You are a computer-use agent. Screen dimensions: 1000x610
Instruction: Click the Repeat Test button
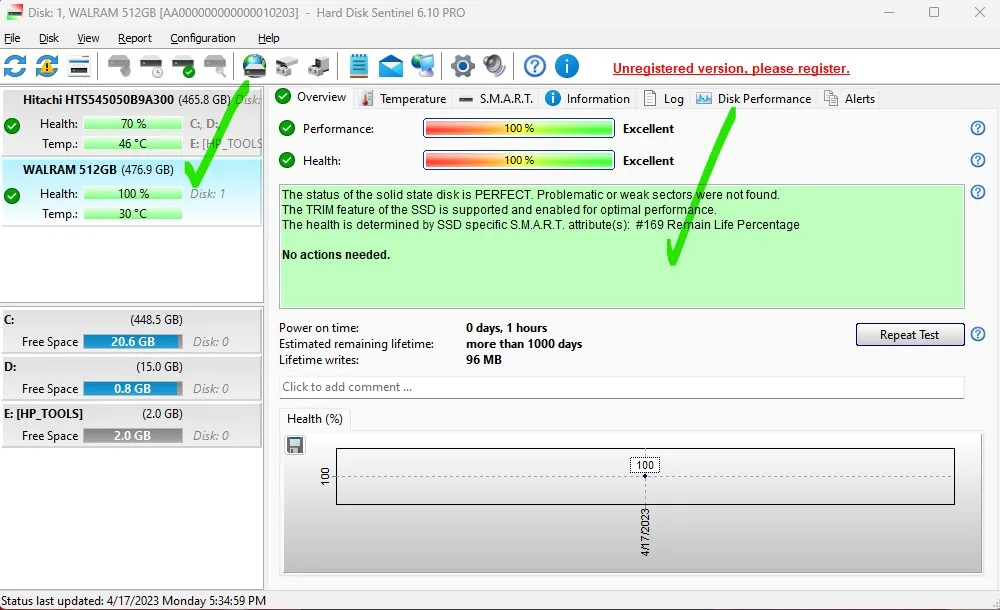coord(909,334)
